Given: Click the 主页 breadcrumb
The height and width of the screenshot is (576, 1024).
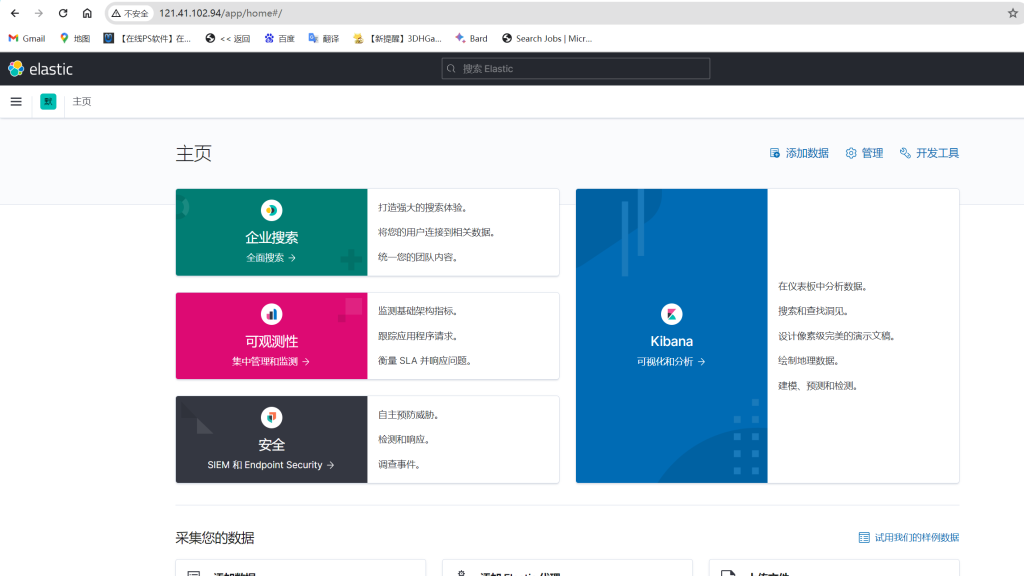Looking at the screenshot, I should [x=82, y=102].
